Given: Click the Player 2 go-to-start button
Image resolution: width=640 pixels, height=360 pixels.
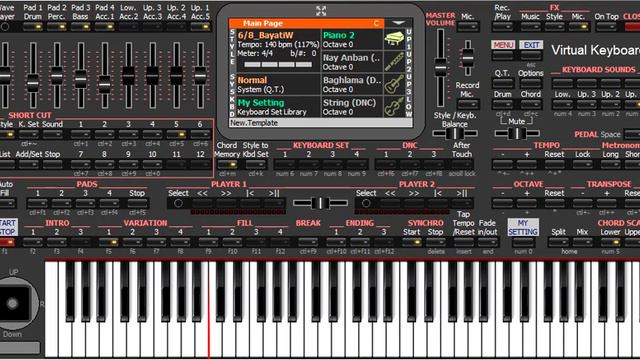Looking at the screenshot, I should point(438,203).
